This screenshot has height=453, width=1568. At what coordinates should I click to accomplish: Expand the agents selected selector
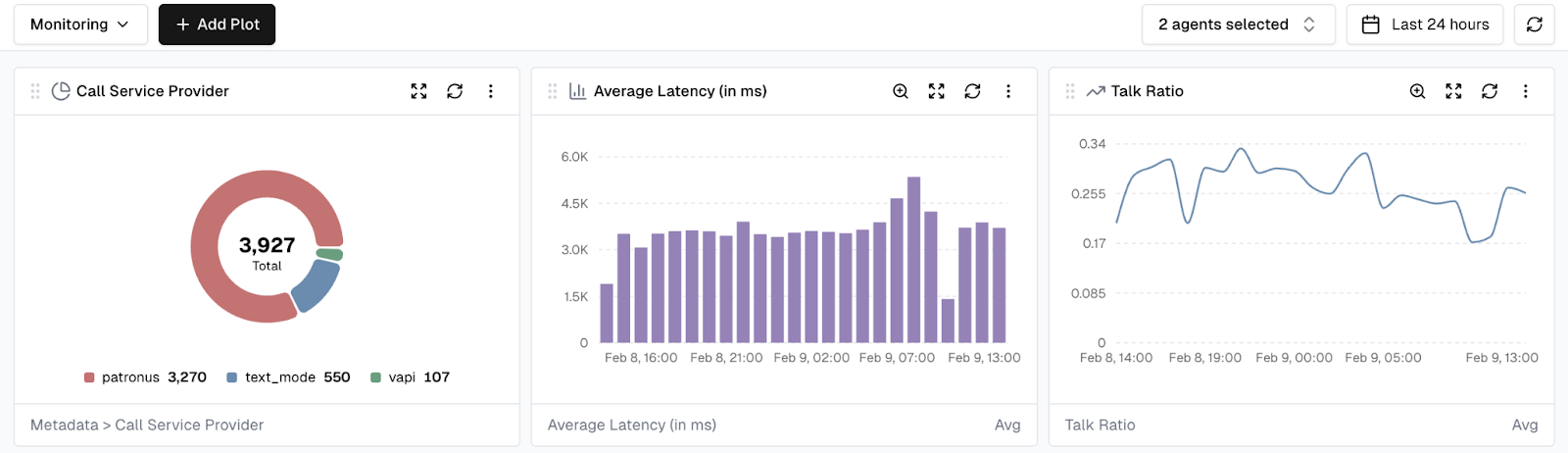pos(1238,25)
